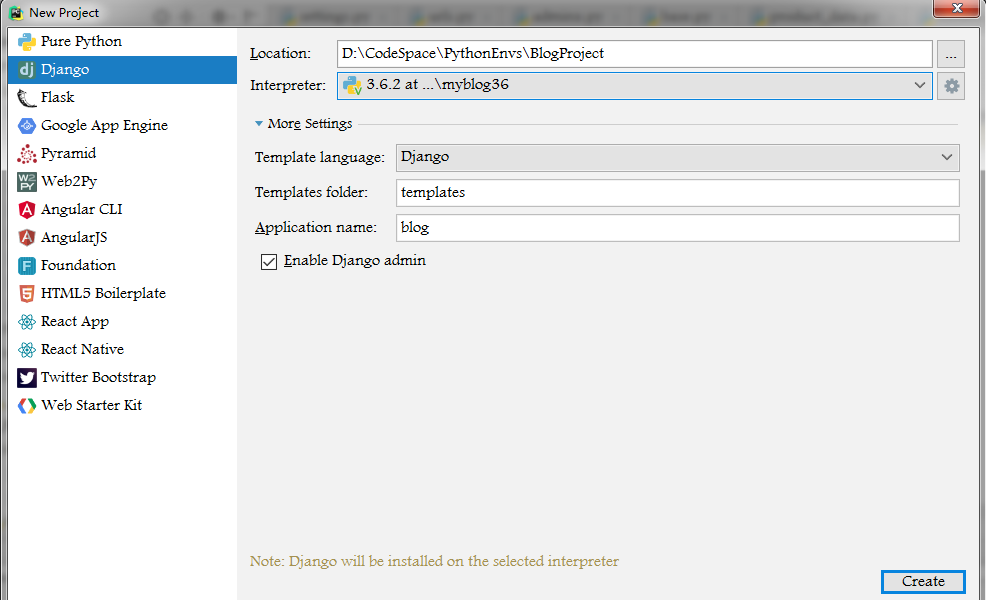This screenshot has width=986, height=600.
Task: Select React App project type
Action: point(123,321)
